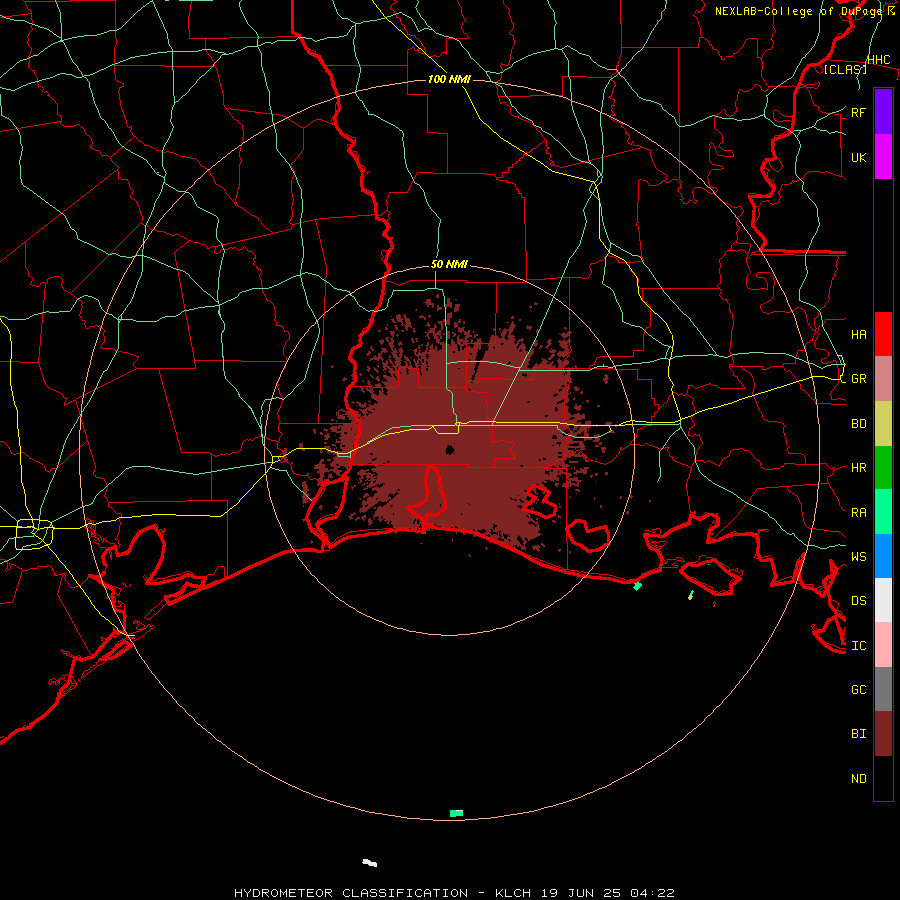Click the WS blue legend swatch
900x900 pixels.
point(883,556)
